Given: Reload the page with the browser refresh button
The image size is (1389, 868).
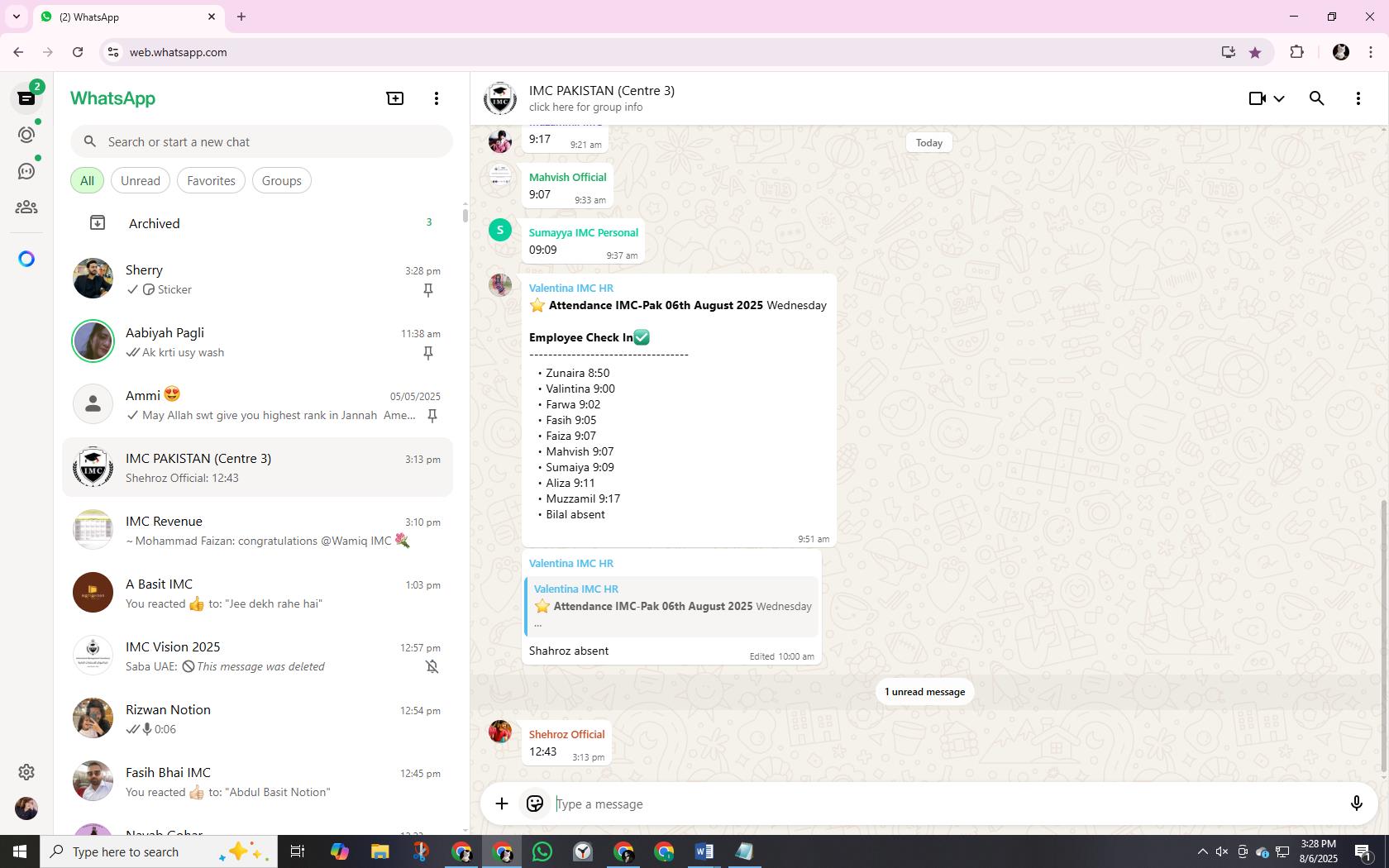Looking at the screenshot, I should (x=78, y=52).
